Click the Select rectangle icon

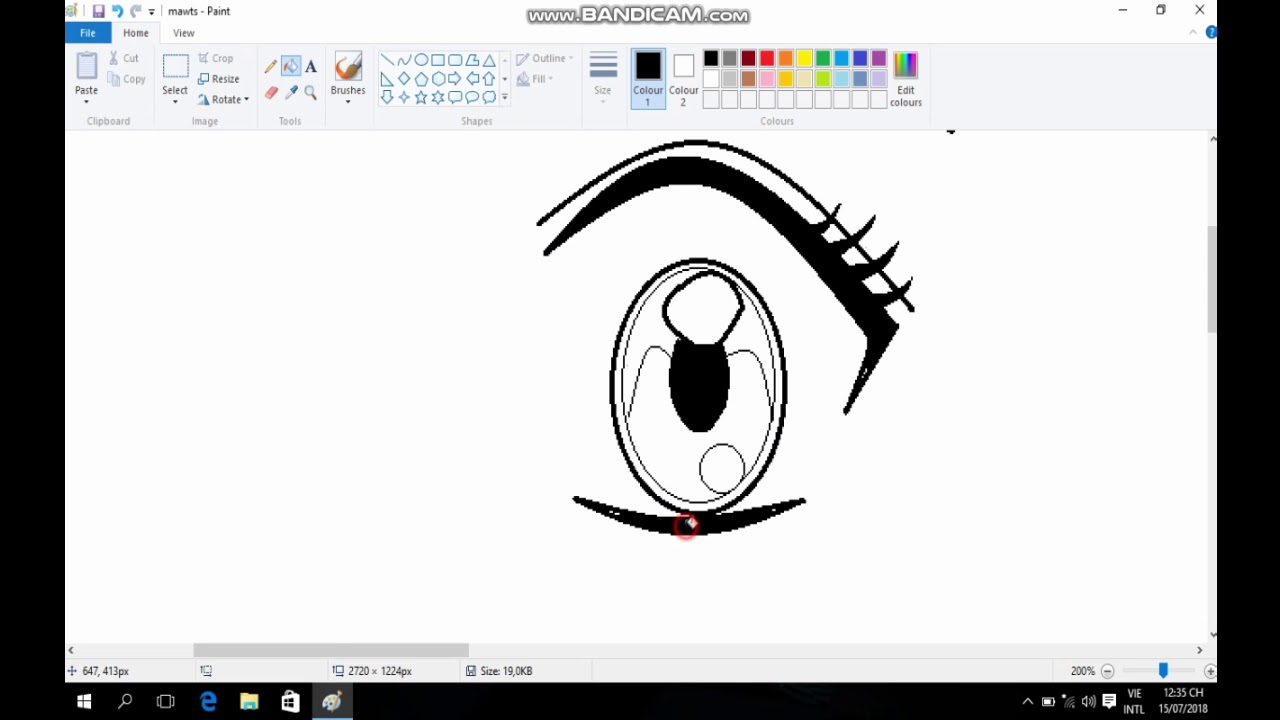tap(175, 67)
